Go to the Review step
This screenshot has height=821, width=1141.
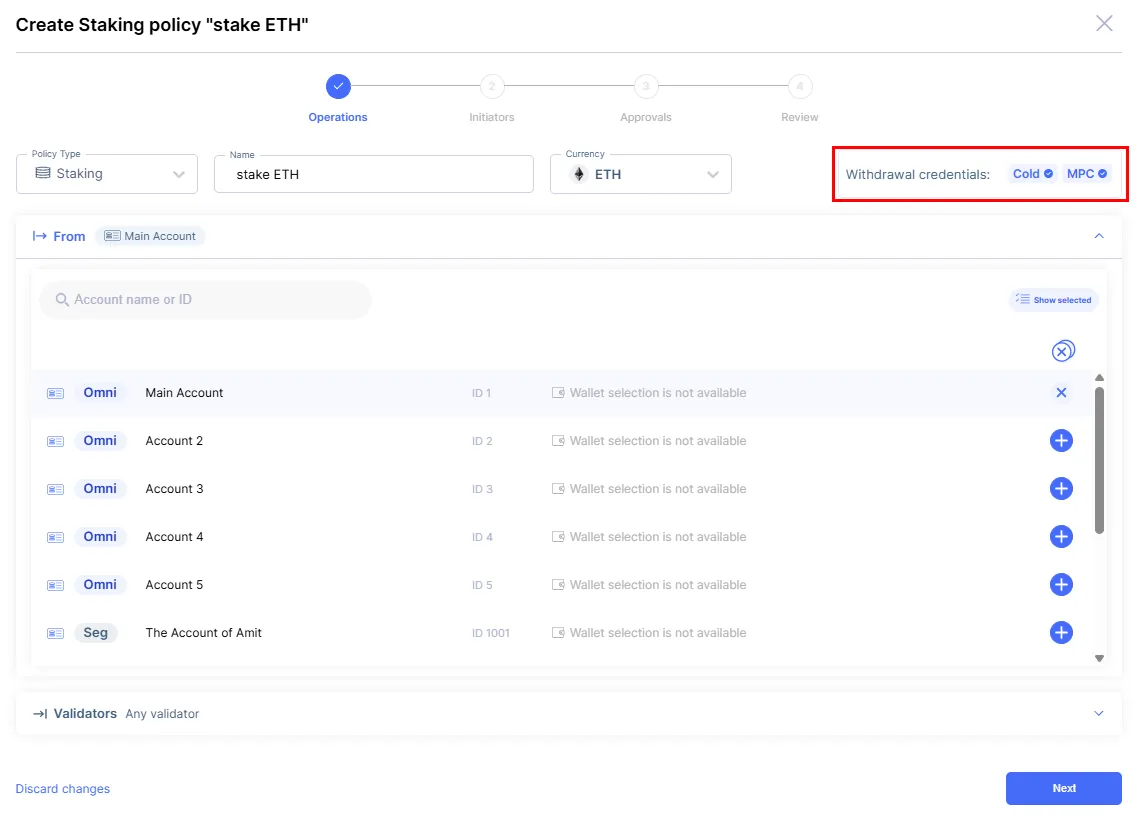tap(800, 86)
